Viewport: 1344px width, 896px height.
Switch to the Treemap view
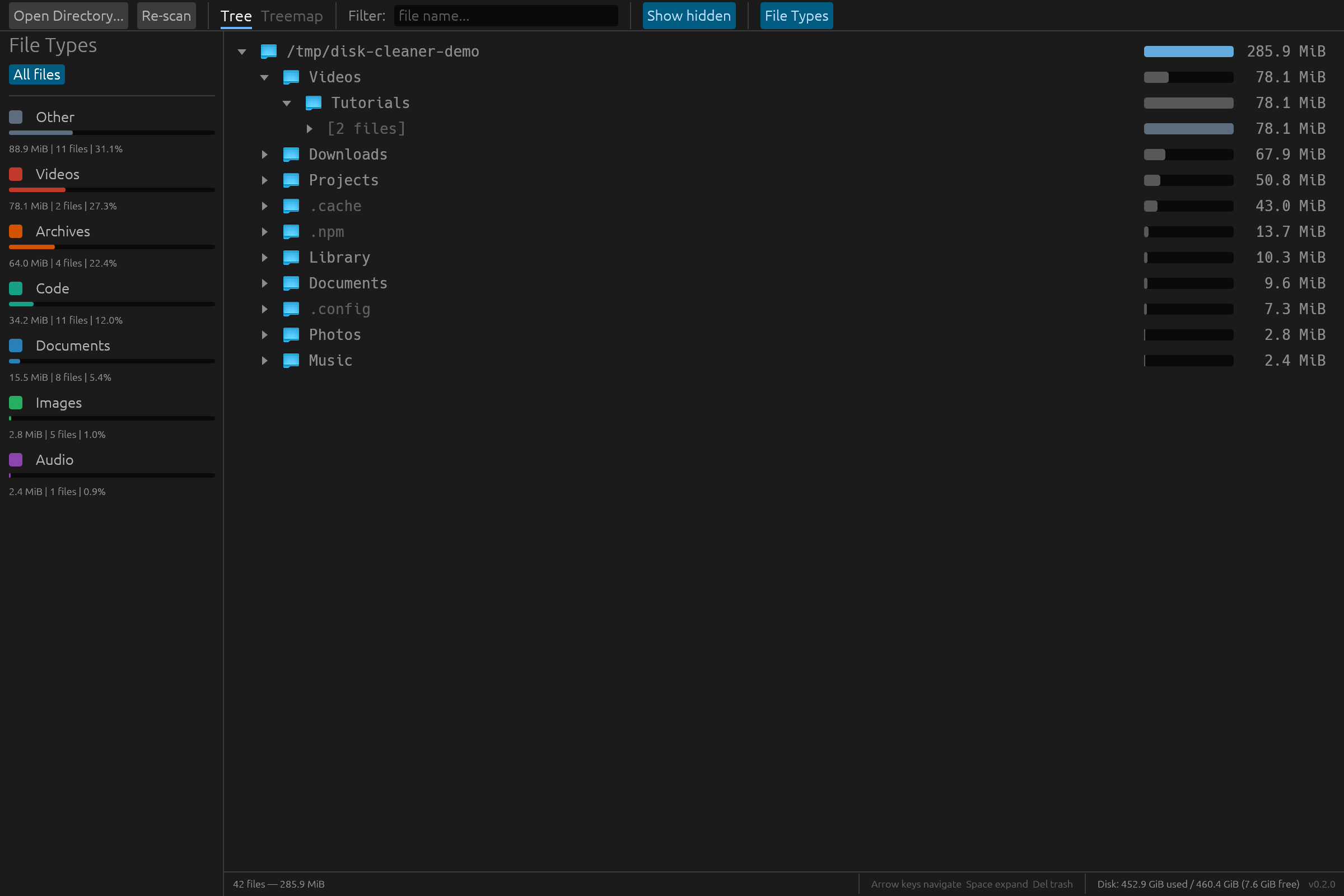292,16
